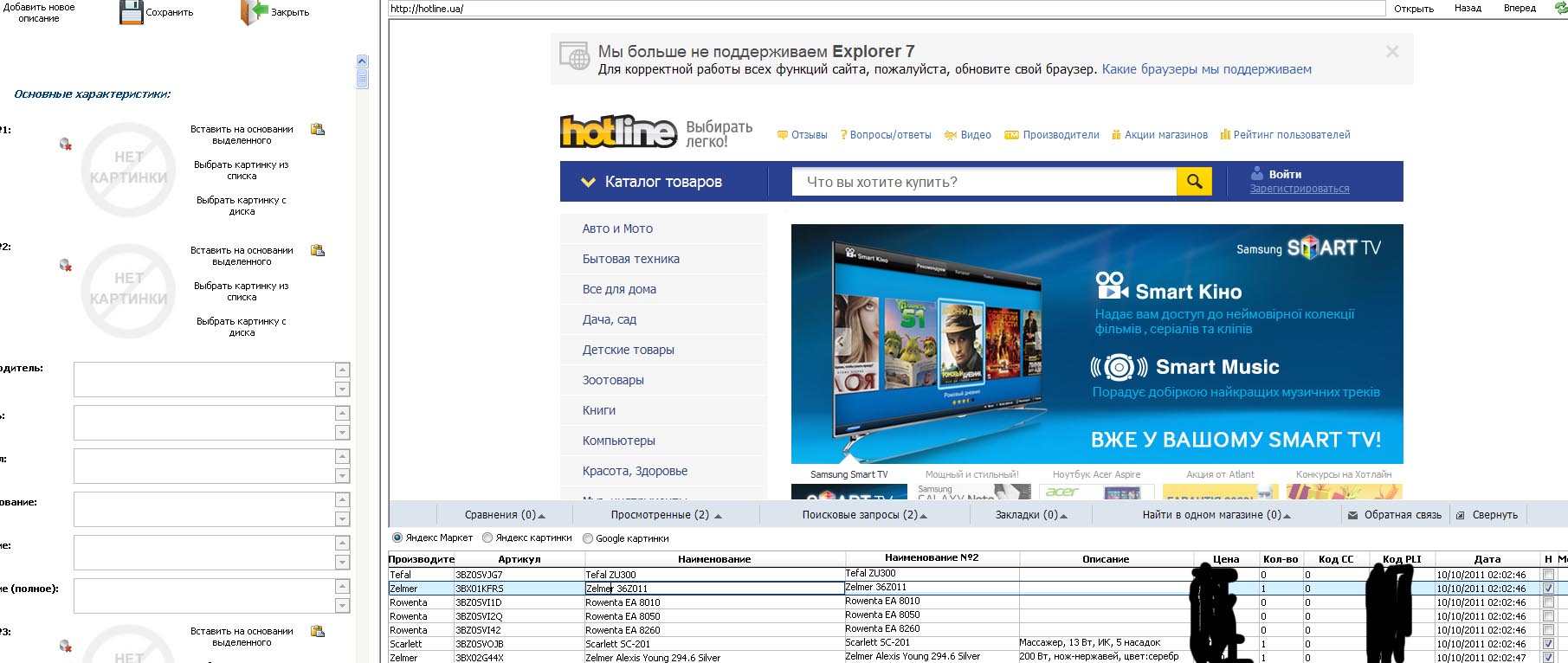Click the question mark icon of Вопросы/ответы

coord(843,135)
